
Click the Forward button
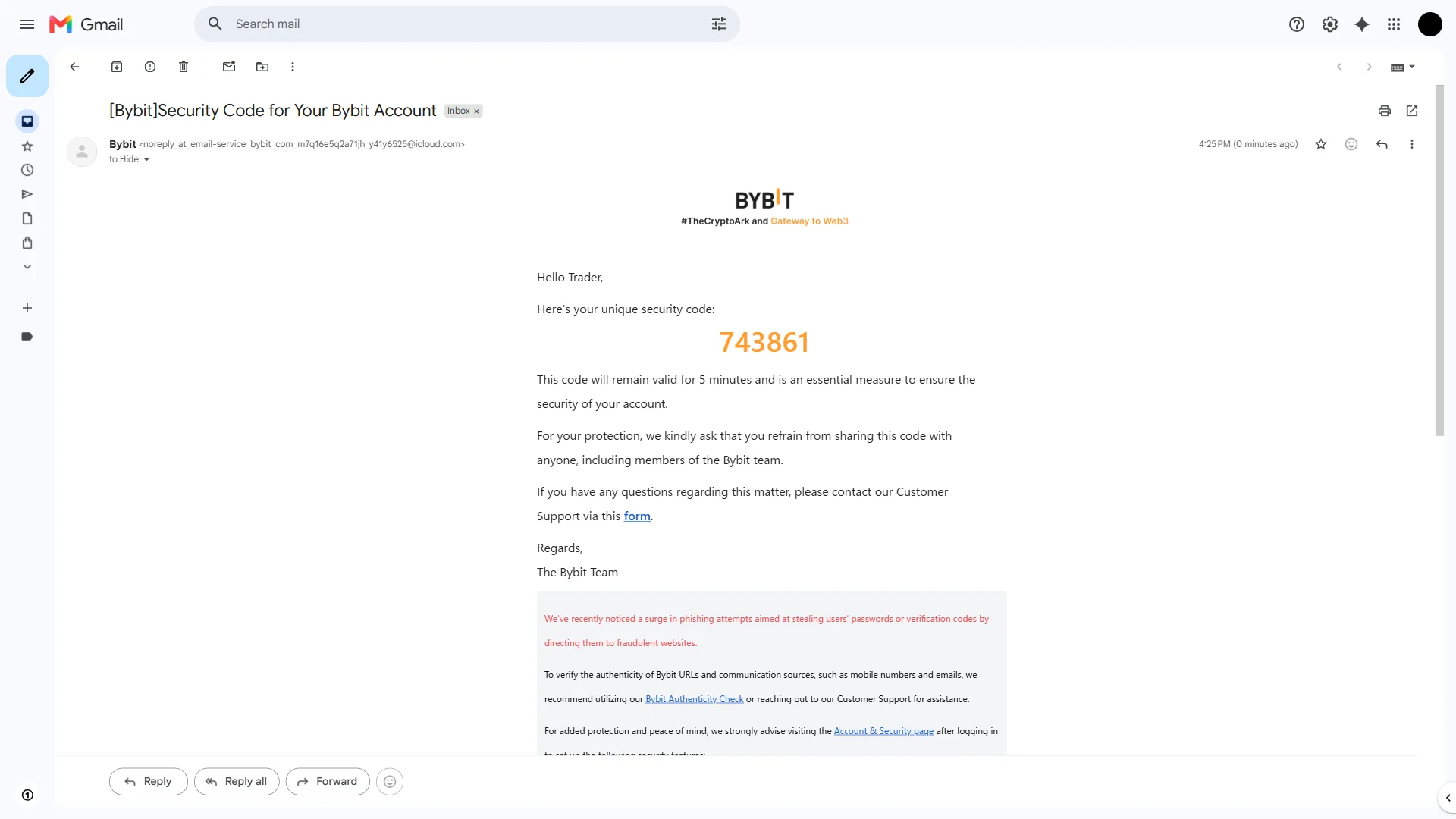[x=328, y=782]
